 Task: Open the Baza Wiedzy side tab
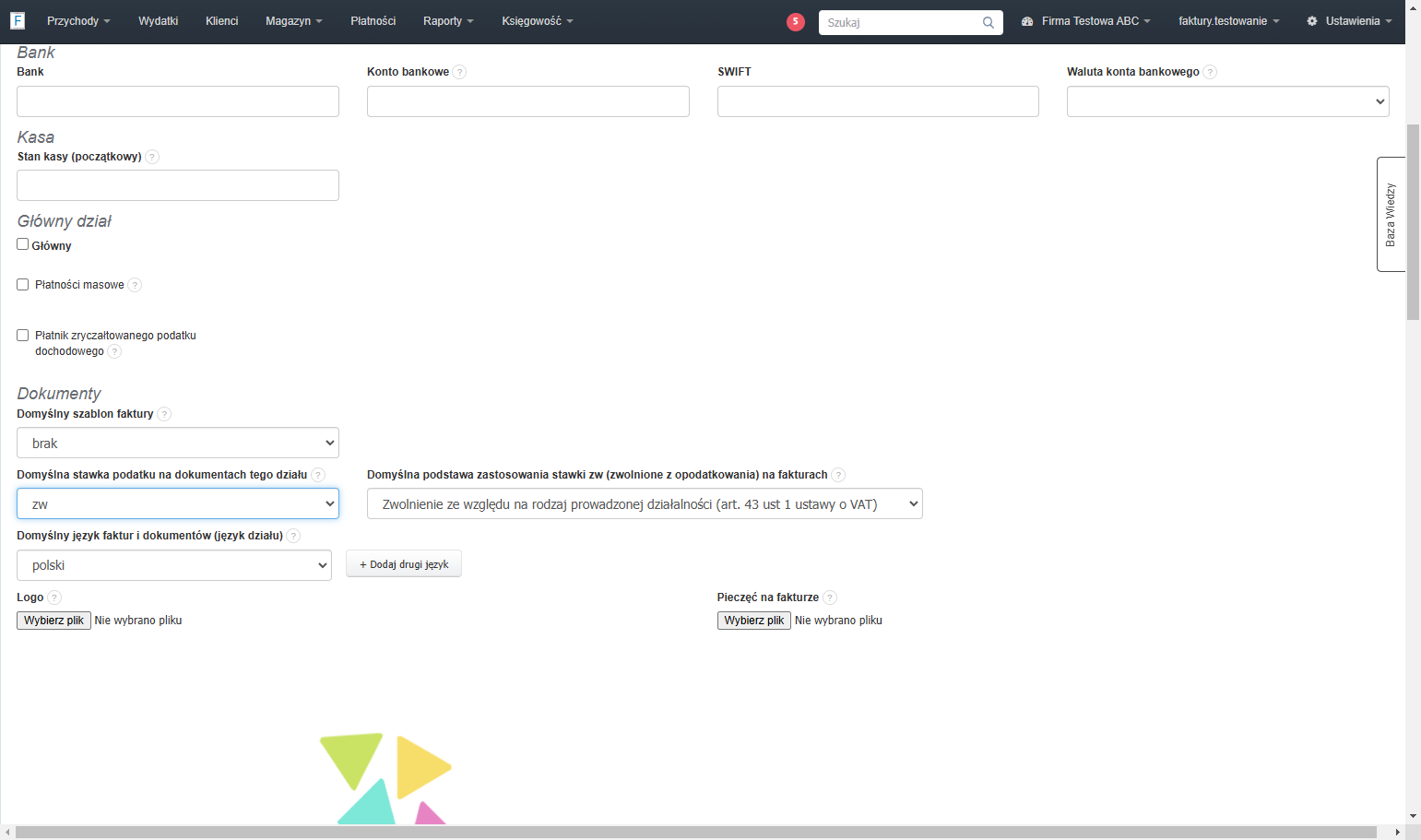[x=1391, y=214]
